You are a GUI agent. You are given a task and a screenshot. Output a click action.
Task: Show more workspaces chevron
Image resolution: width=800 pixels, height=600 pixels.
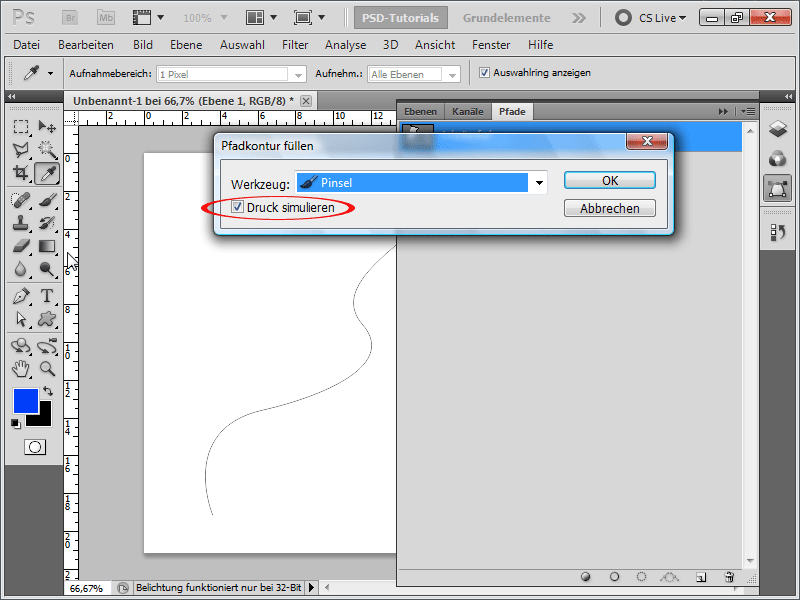(579, 18)
